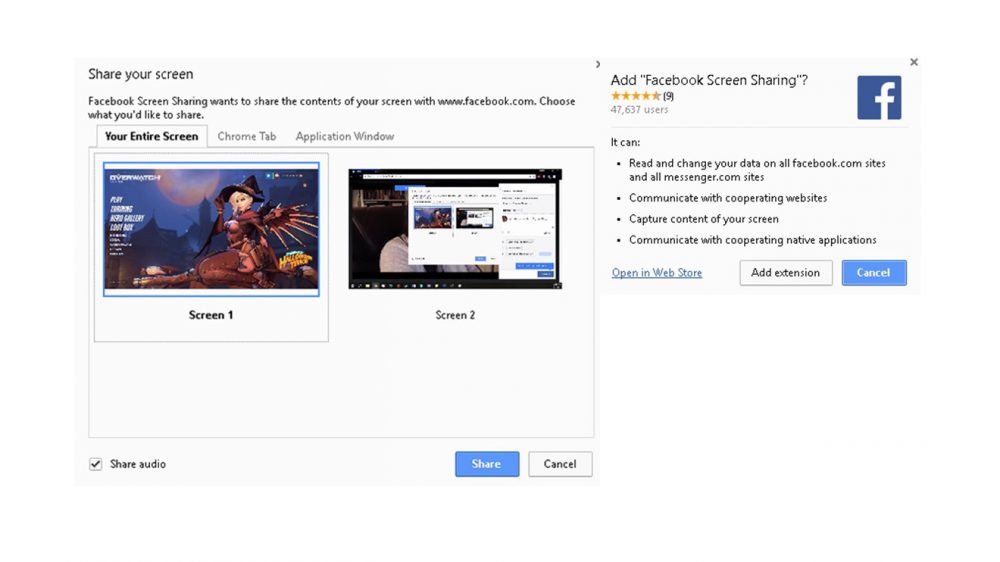Click the small chevron arrow beside extension prompt

click(x=598, y=65)
